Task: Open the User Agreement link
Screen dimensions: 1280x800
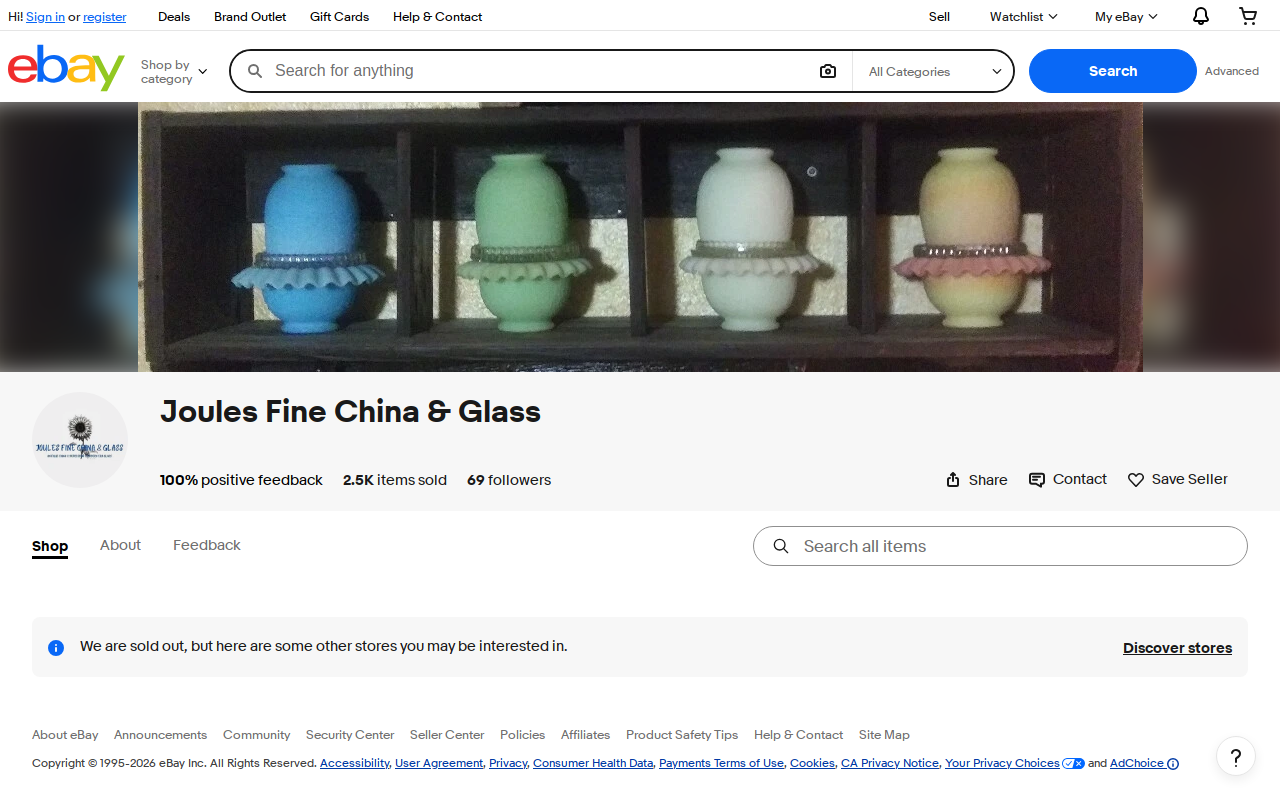Action: 439,763
